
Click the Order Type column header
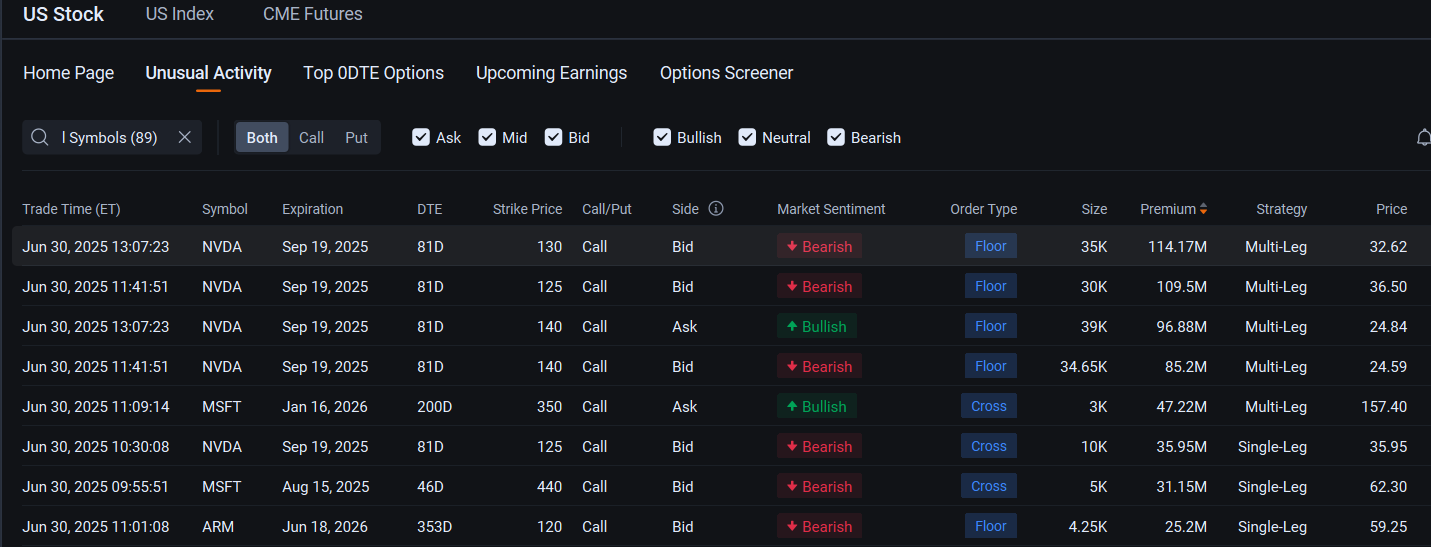click(x=983, y=209)
